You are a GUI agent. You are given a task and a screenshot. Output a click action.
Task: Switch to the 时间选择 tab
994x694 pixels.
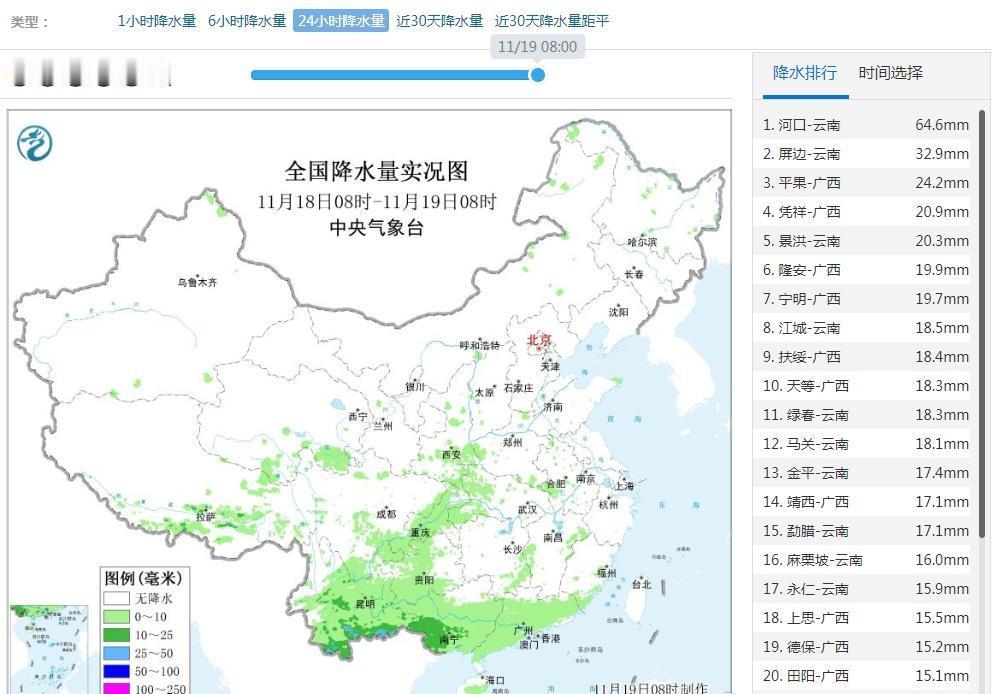889,71
